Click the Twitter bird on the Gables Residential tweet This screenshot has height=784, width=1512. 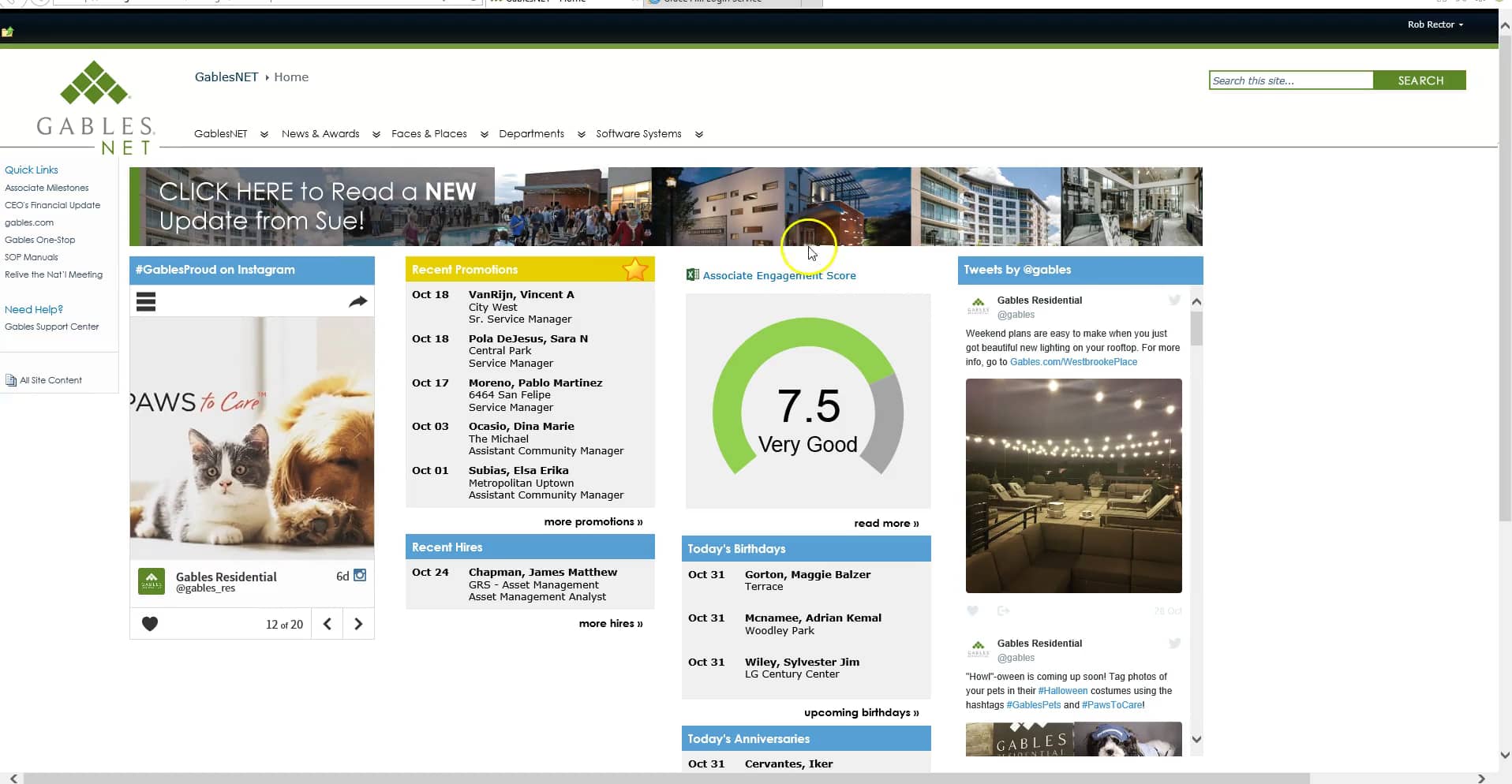(1173, 300)
